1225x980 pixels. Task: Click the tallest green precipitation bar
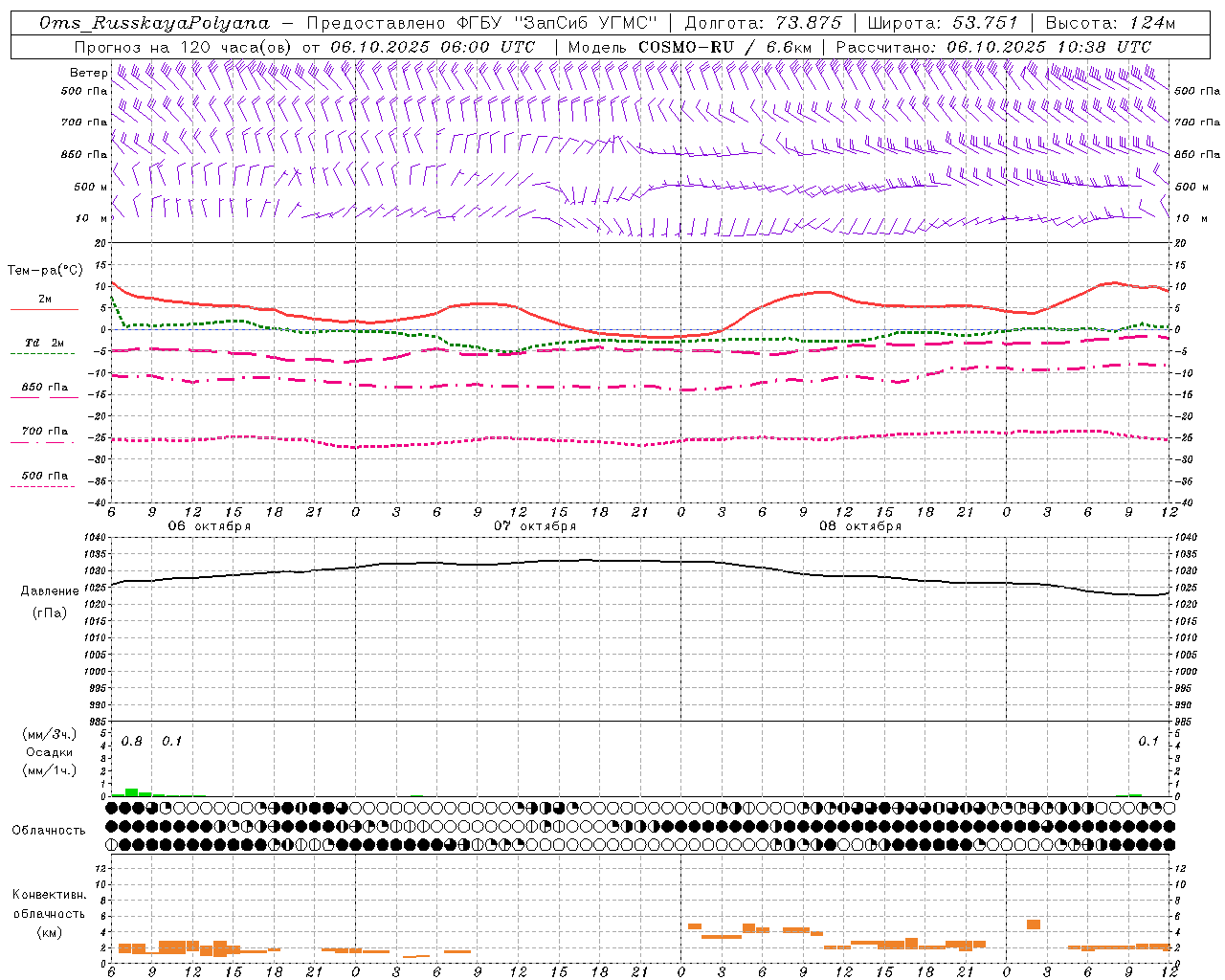click(132, 792)
